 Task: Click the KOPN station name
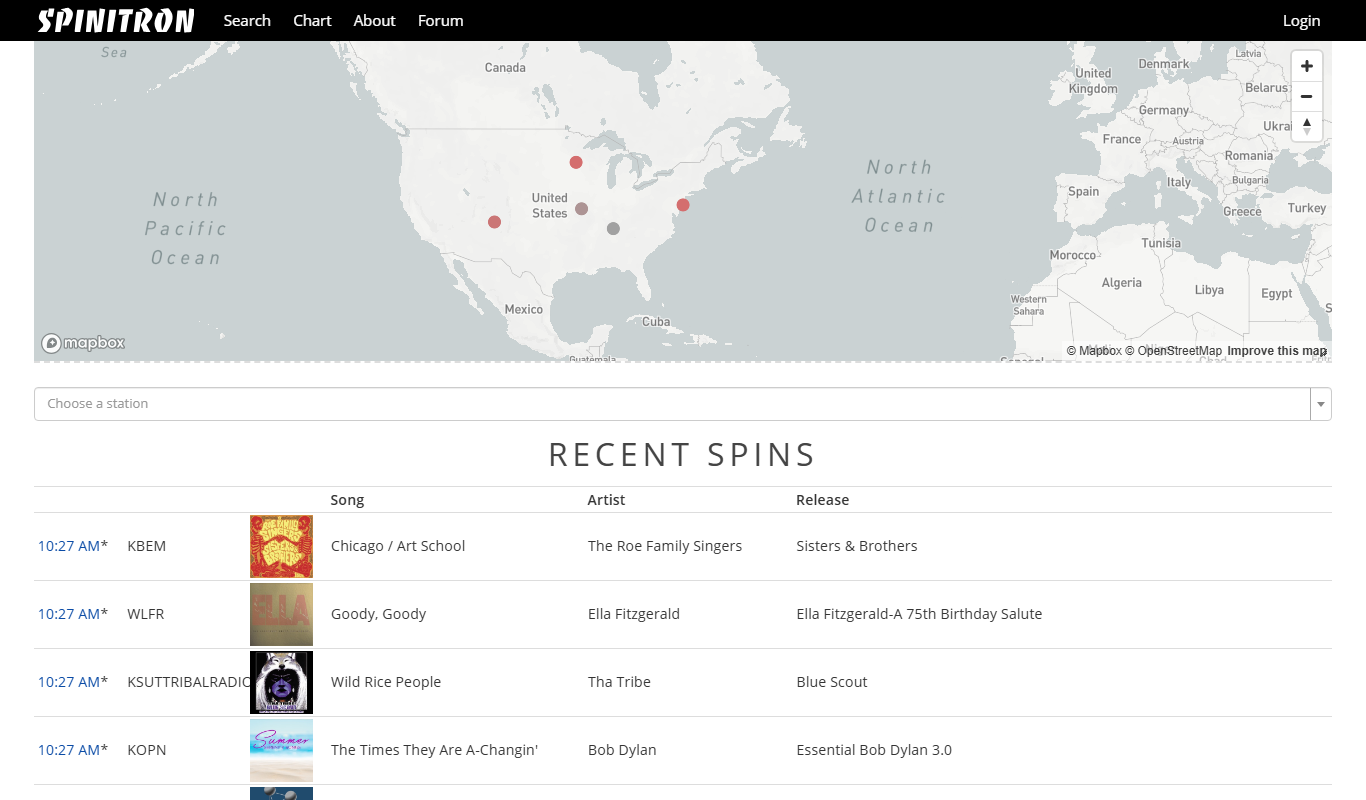click(147, 750)
